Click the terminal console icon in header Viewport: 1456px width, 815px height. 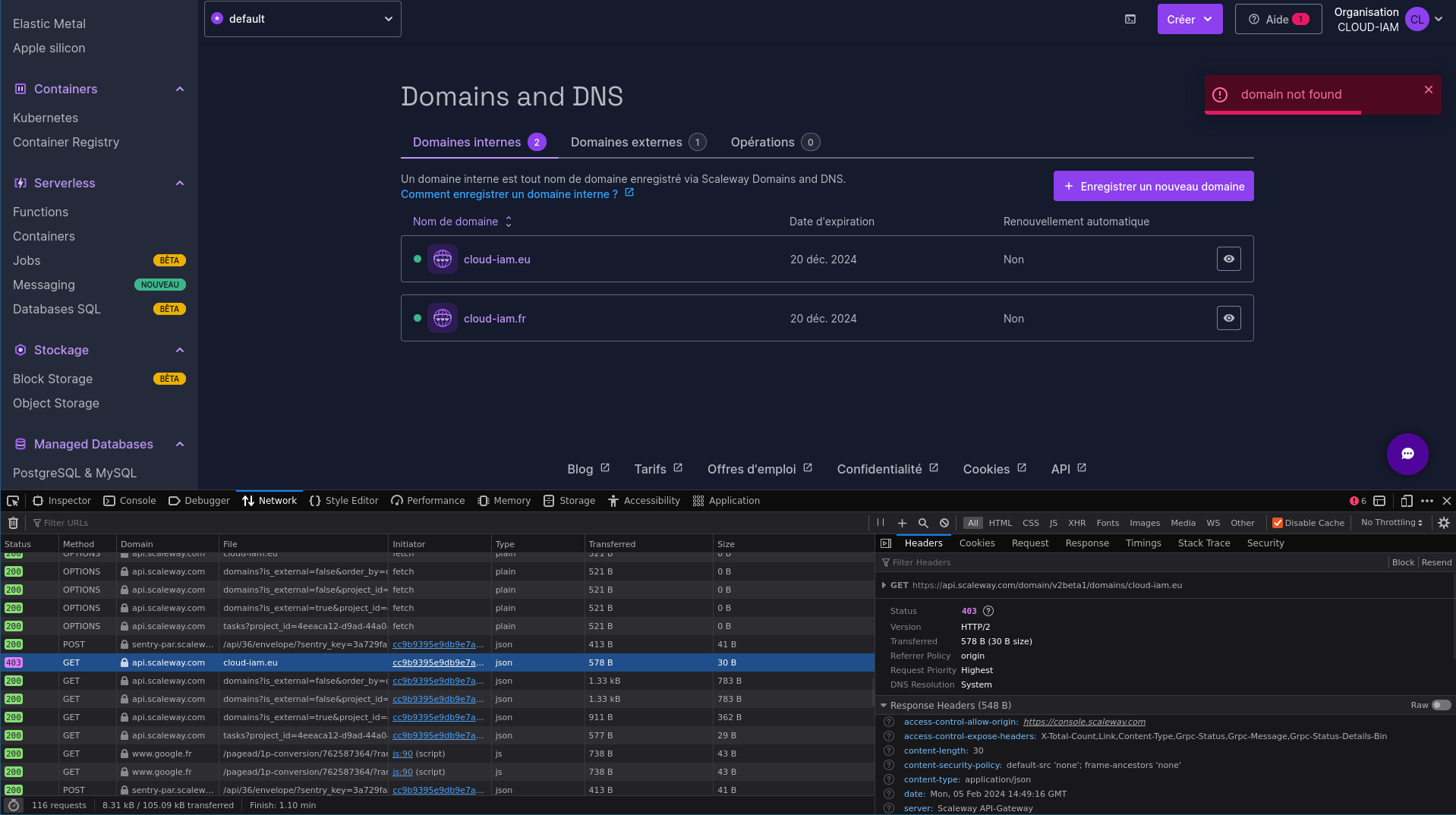click(1130, 19)
